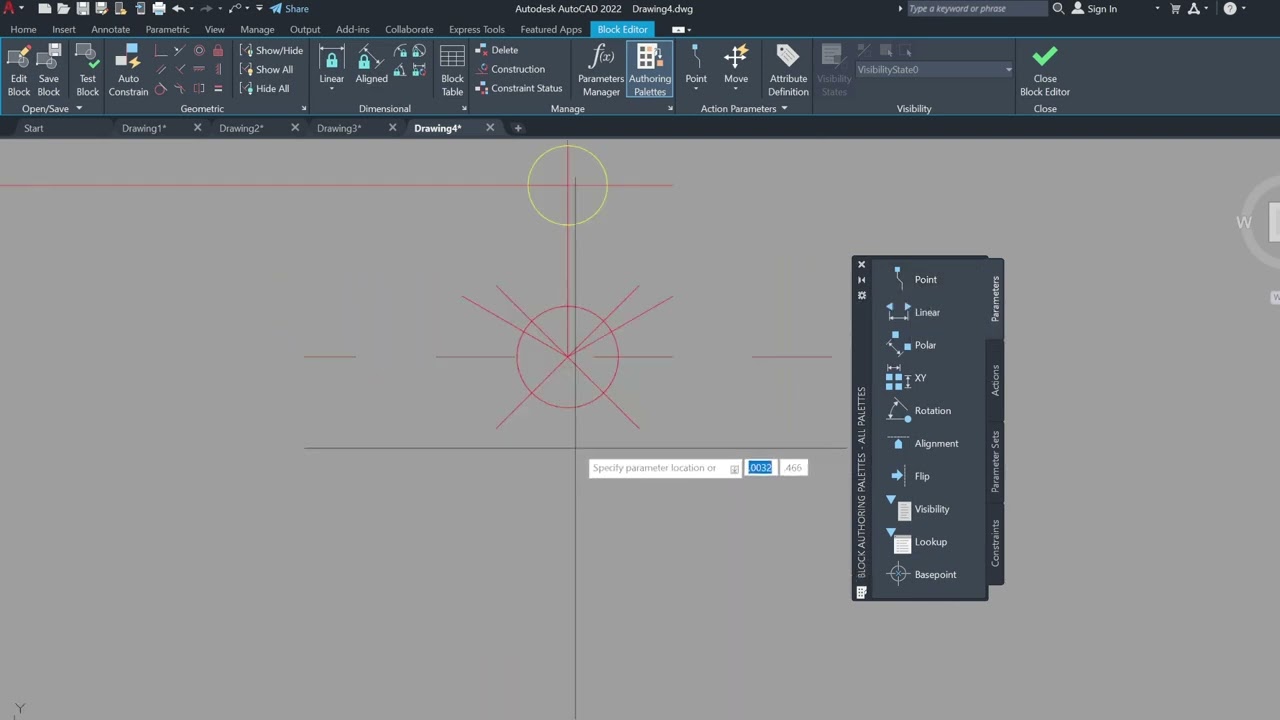
Task: Open Parameters Manager
Action: (601, 70)
